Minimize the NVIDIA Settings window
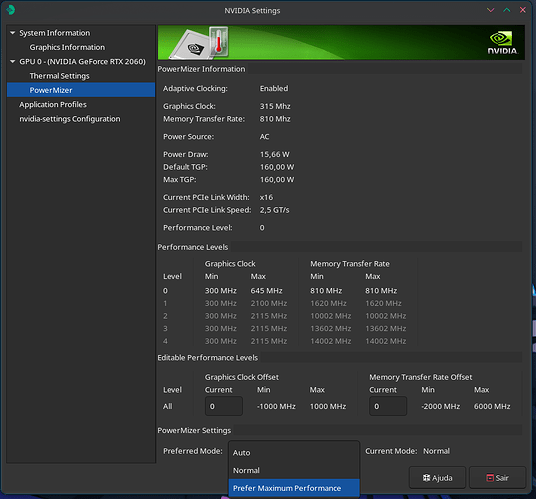This screenshot has height=499, width=536. coord(491,10)
